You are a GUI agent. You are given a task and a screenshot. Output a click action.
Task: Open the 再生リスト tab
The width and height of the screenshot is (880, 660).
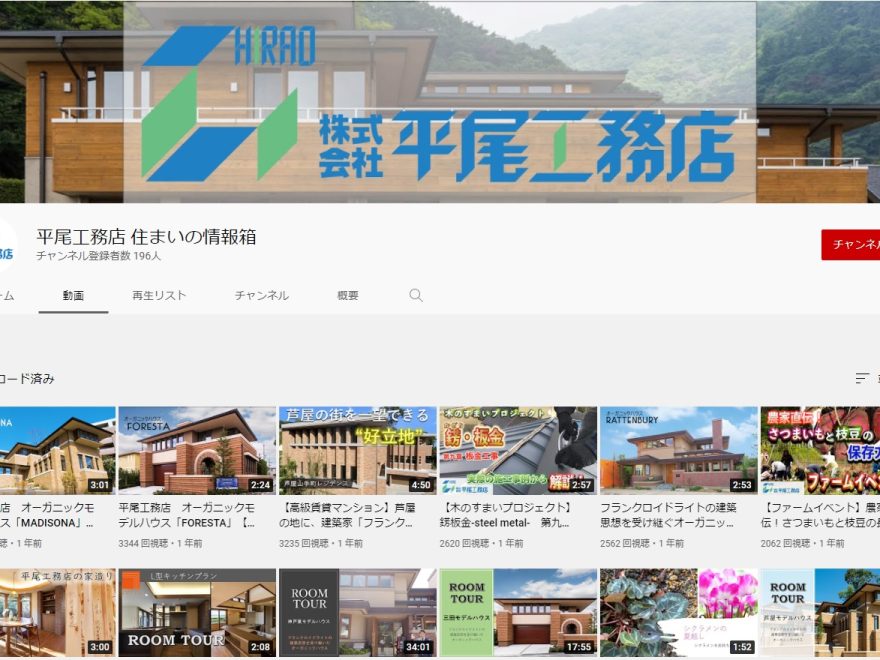pos(159,295)
